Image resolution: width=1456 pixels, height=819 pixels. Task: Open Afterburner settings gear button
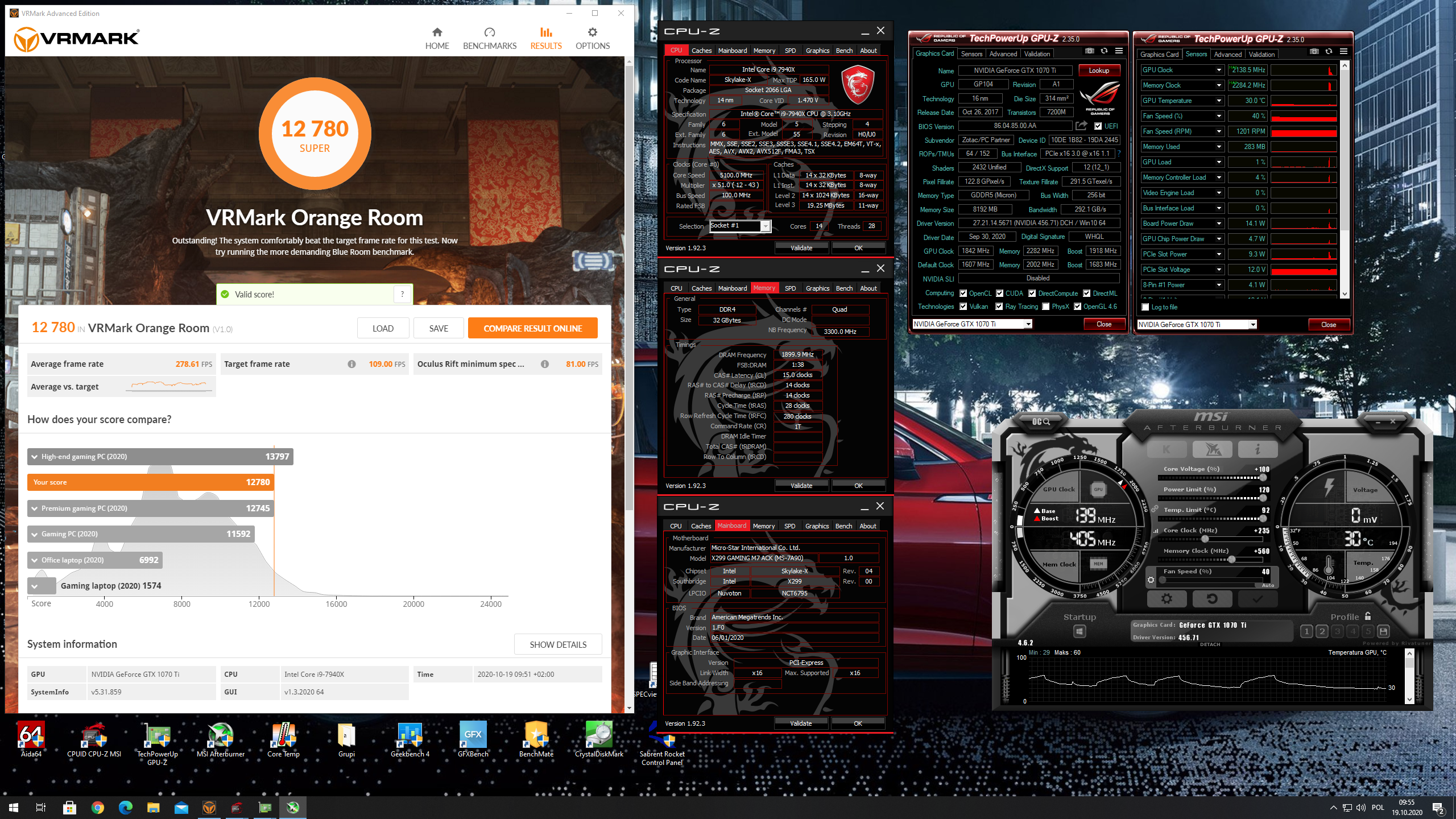coord(1167,598)
